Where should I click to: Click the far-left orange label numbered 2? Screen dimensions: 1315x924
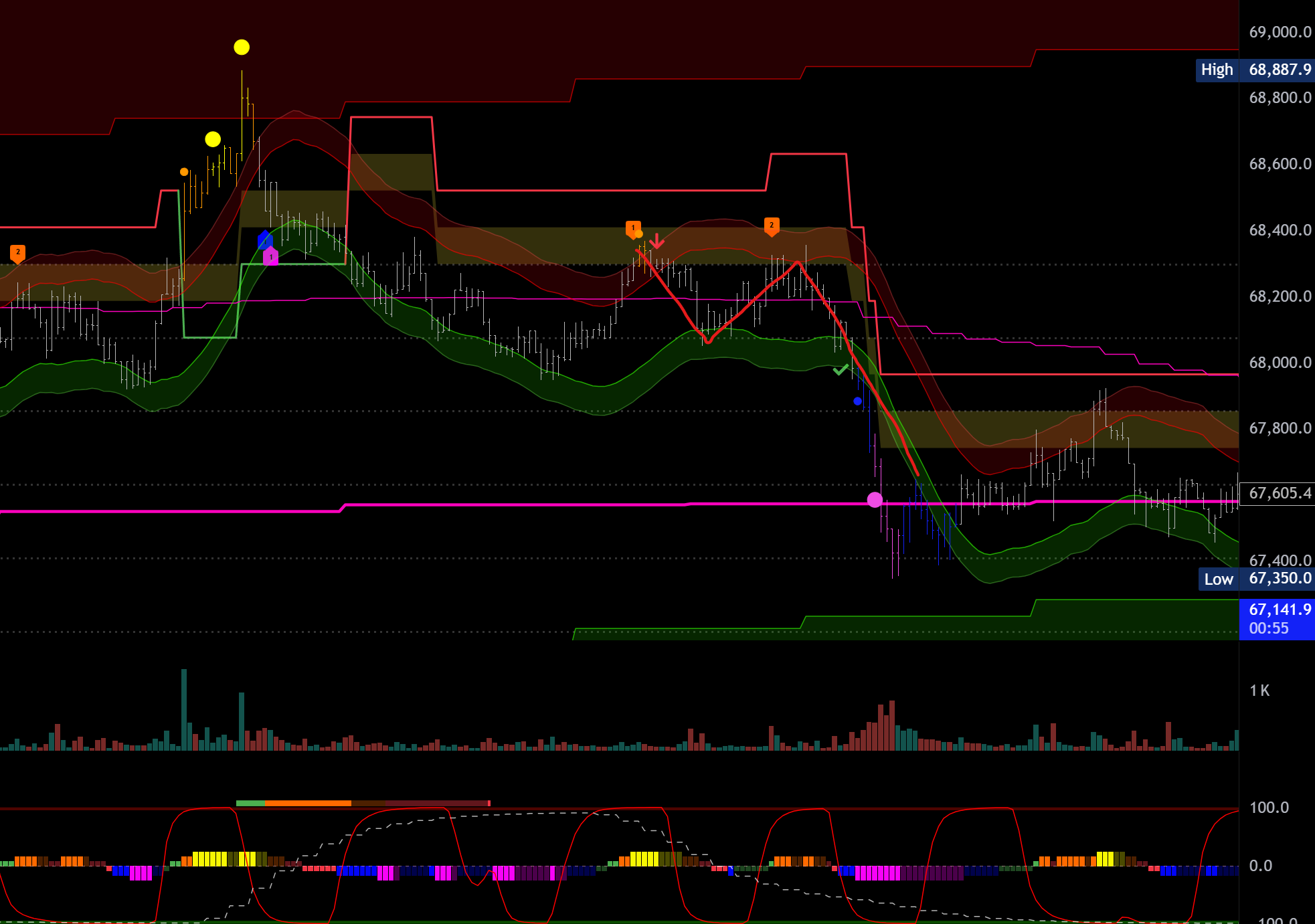[18, 253]
